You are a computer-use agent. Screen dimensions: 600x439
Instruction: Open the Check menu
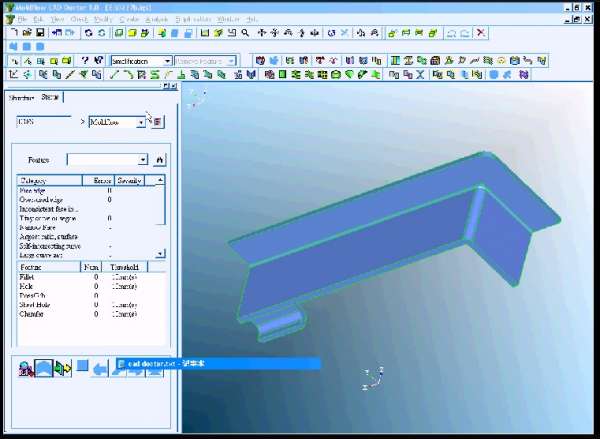79,19
